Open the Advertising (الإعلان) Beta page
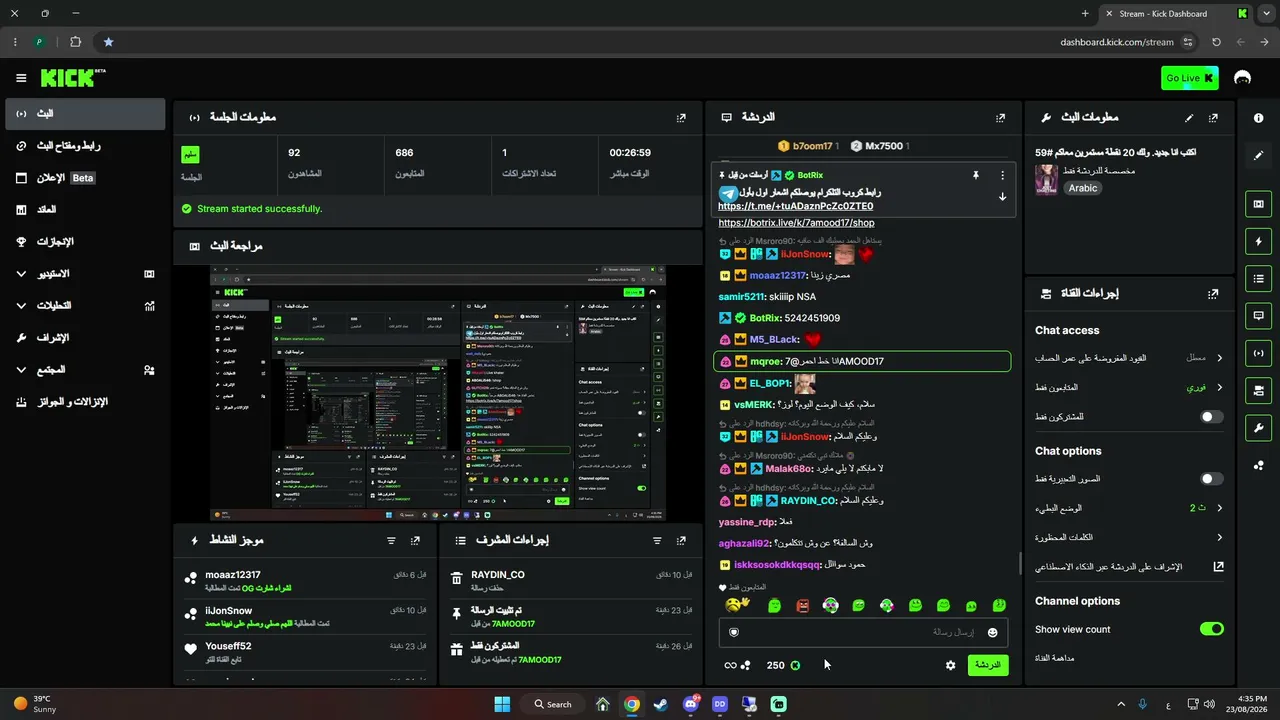 click(x=85, y=178)
